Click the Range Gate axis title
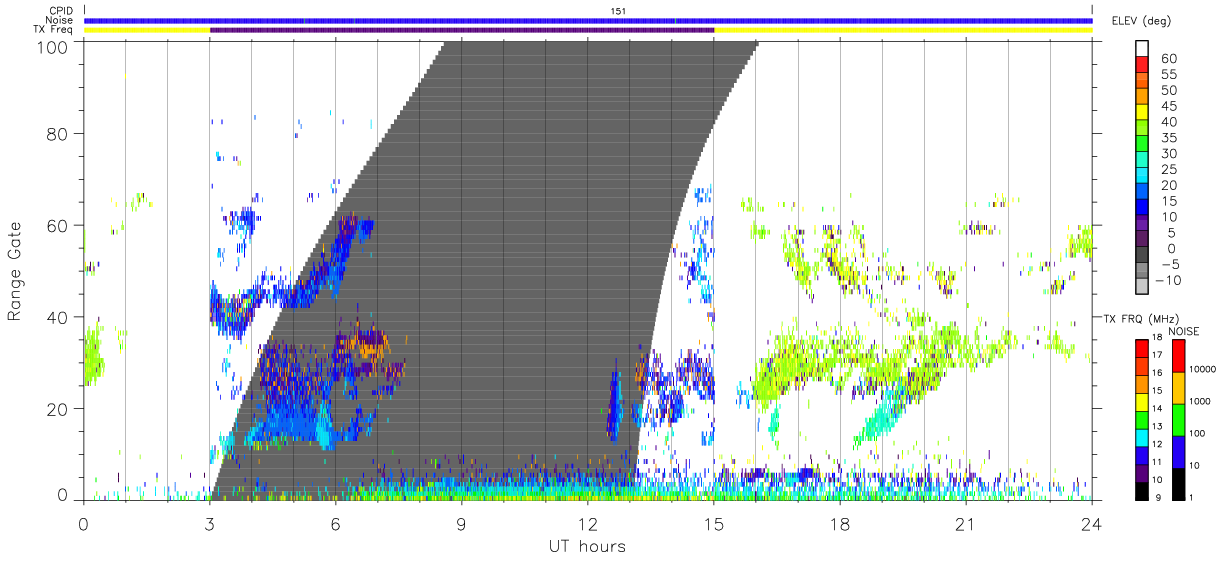Viewport: 1228px width, 567px height. [x=16, y=271]
